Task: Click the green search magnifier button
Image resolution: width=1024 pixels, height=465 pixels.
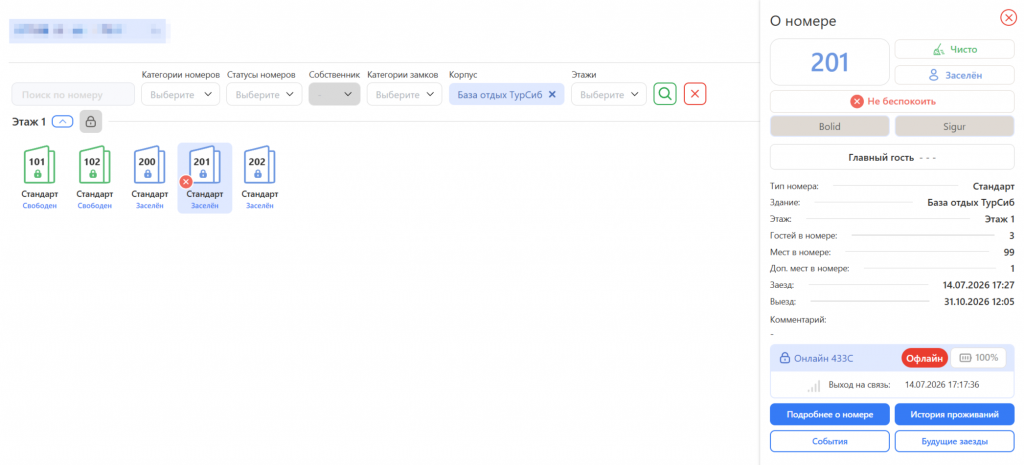Action: pos(665,94)
